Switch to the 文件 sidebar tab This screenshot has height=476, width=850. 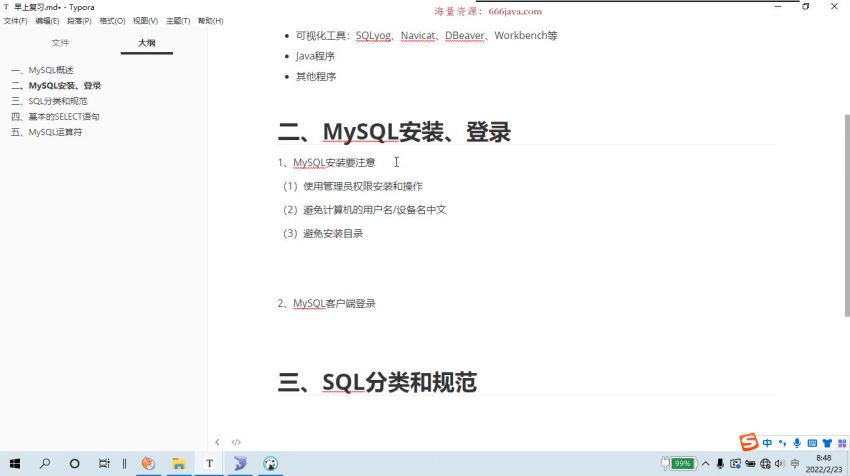60,42
